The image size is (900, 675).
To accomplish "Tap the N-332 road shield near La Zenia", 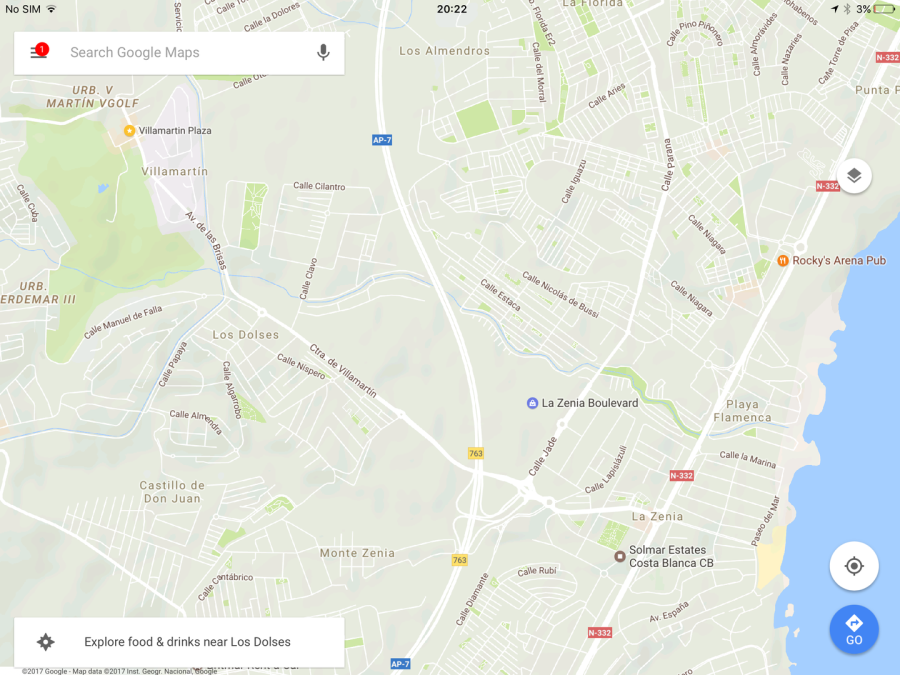I will (x=681, y=476).
